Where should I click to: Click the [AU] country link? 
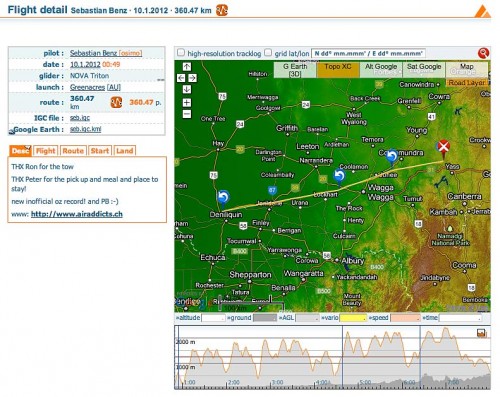114,87
